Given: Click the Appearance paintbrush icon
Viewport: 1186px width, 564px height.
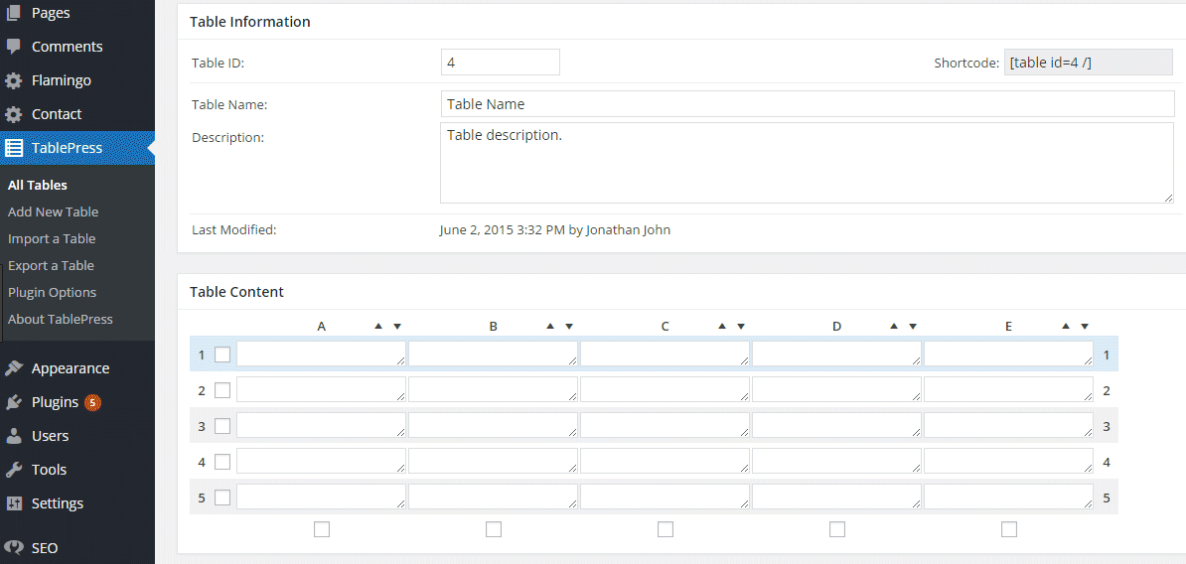Looking at the screenshot, I should [14, 369].
